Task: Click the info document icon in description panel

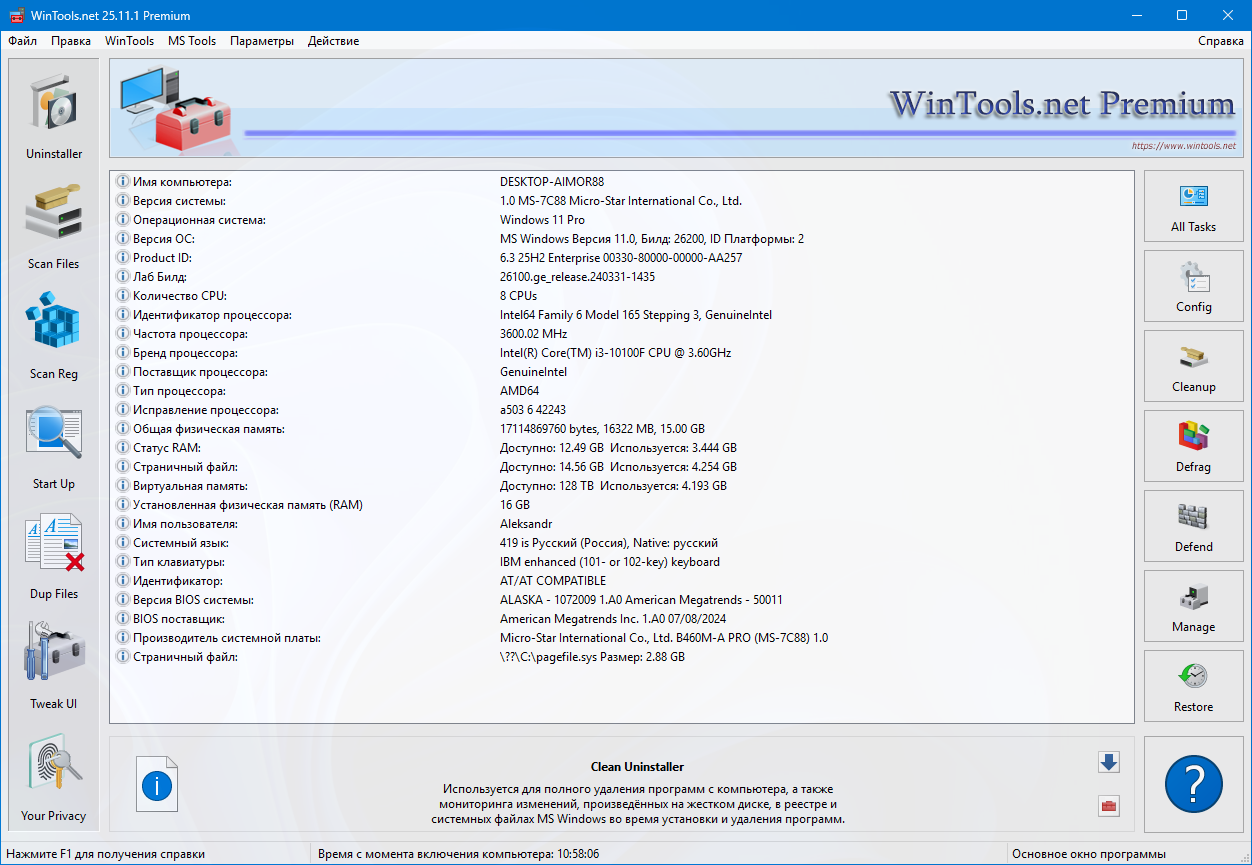Action: [157, 784]
